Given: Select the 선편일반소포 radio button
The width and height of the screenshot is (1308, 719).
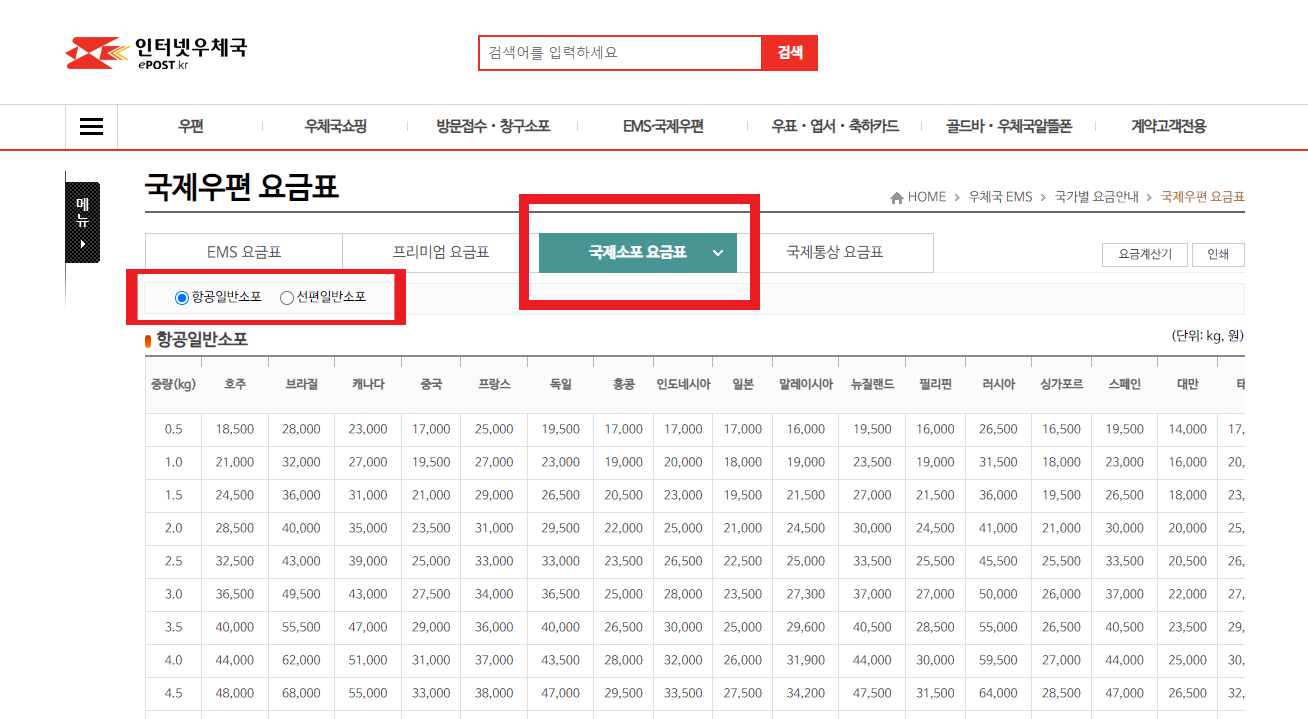Looking at the screenshot, I should click(287, 297).
